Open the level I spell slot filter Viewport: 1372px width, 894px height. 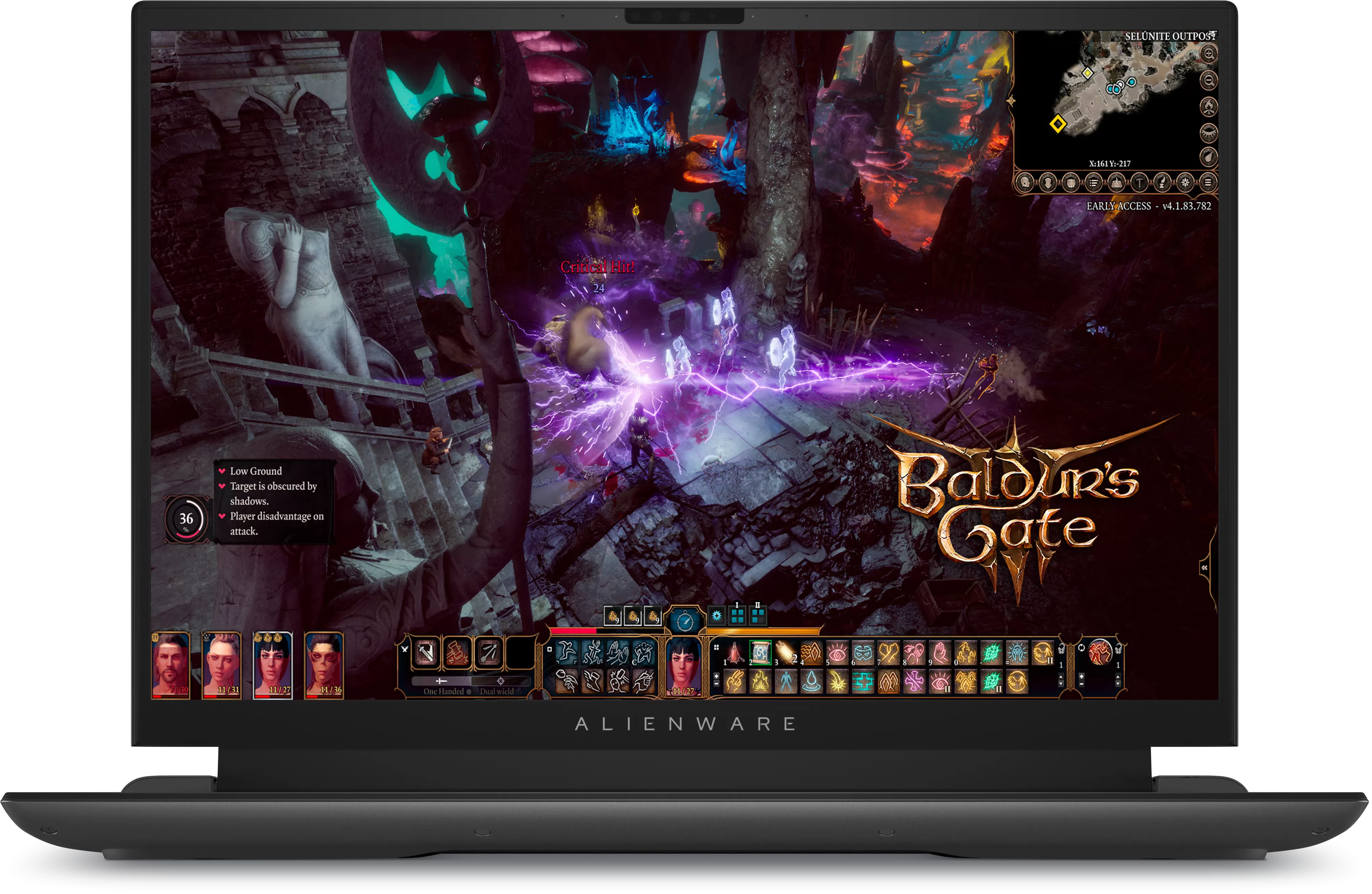click(x=737, y=616)
